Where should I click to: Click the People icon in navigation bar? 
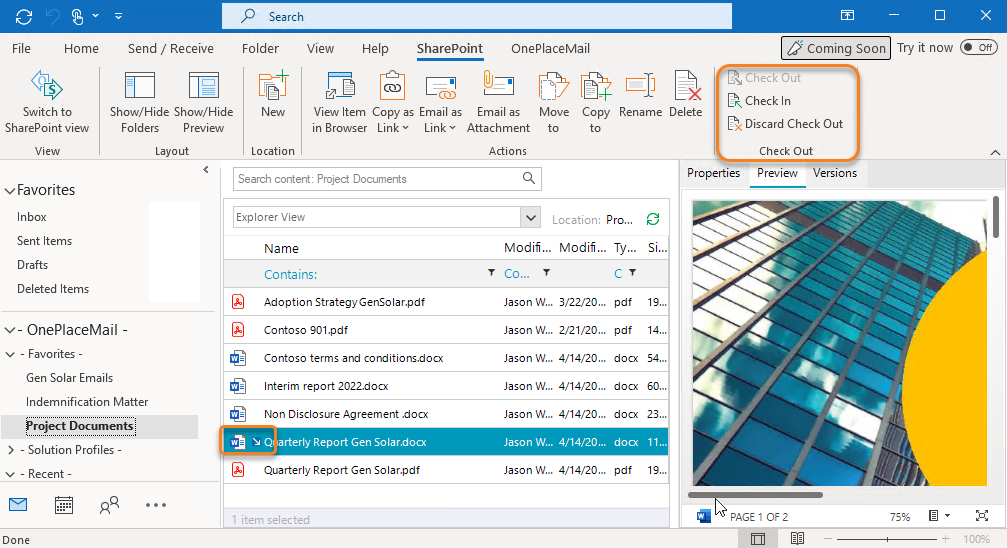click(109, 505)
